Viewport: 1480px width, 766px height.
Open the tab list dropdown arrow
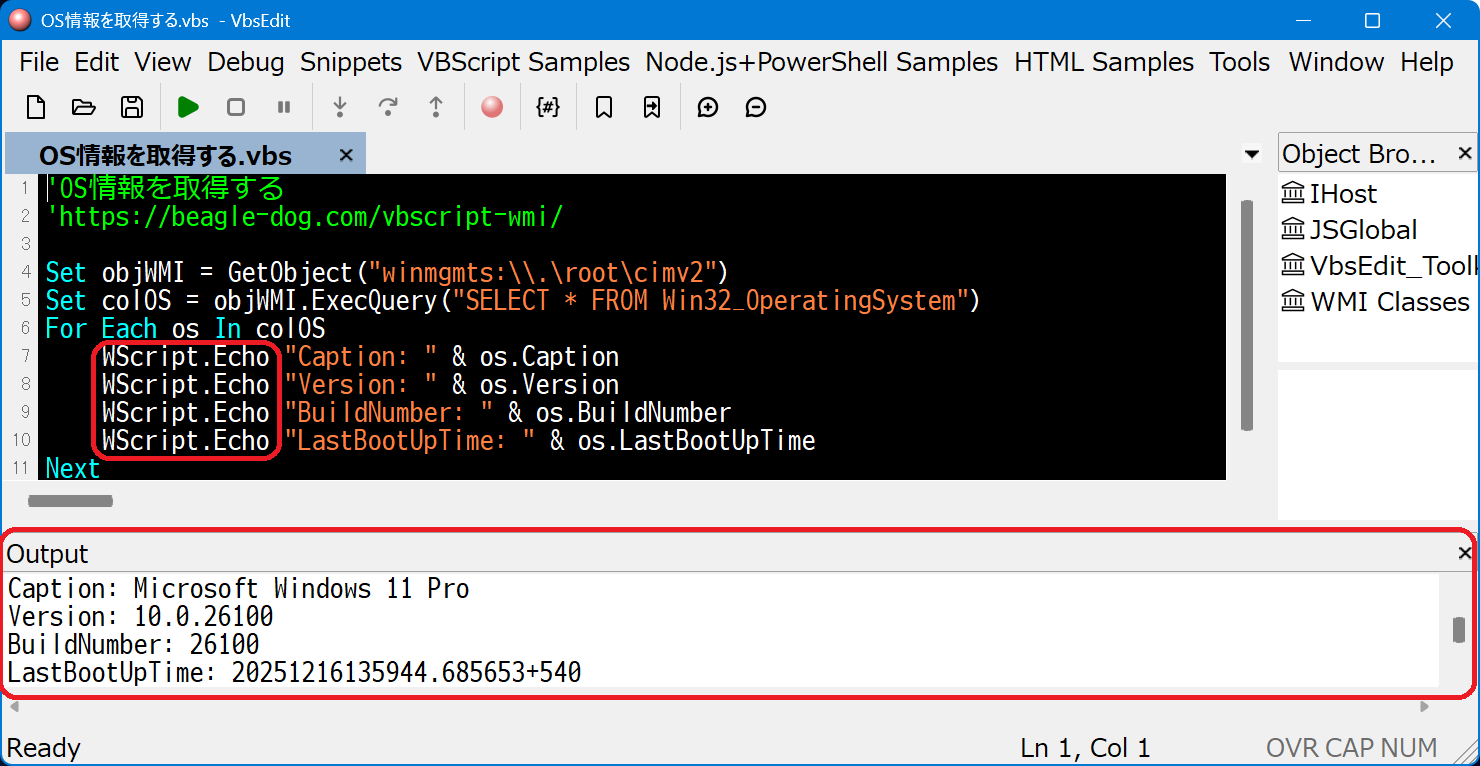click(x=1251, y=154)
